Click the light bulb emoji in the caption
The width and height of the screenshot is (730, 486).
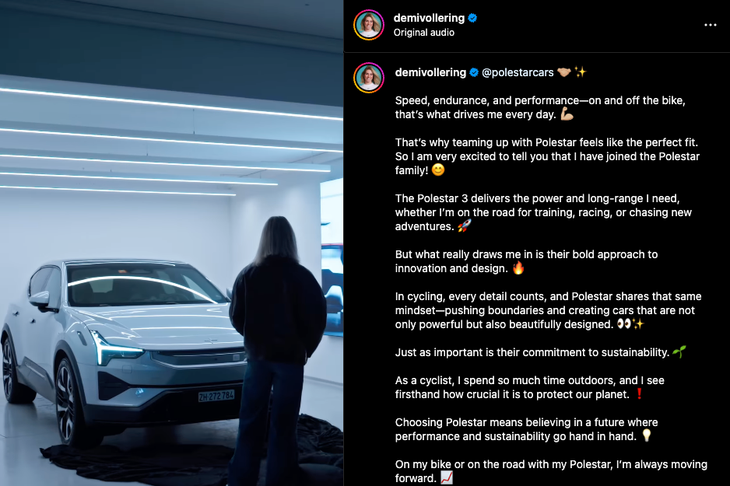click(647, 436)
